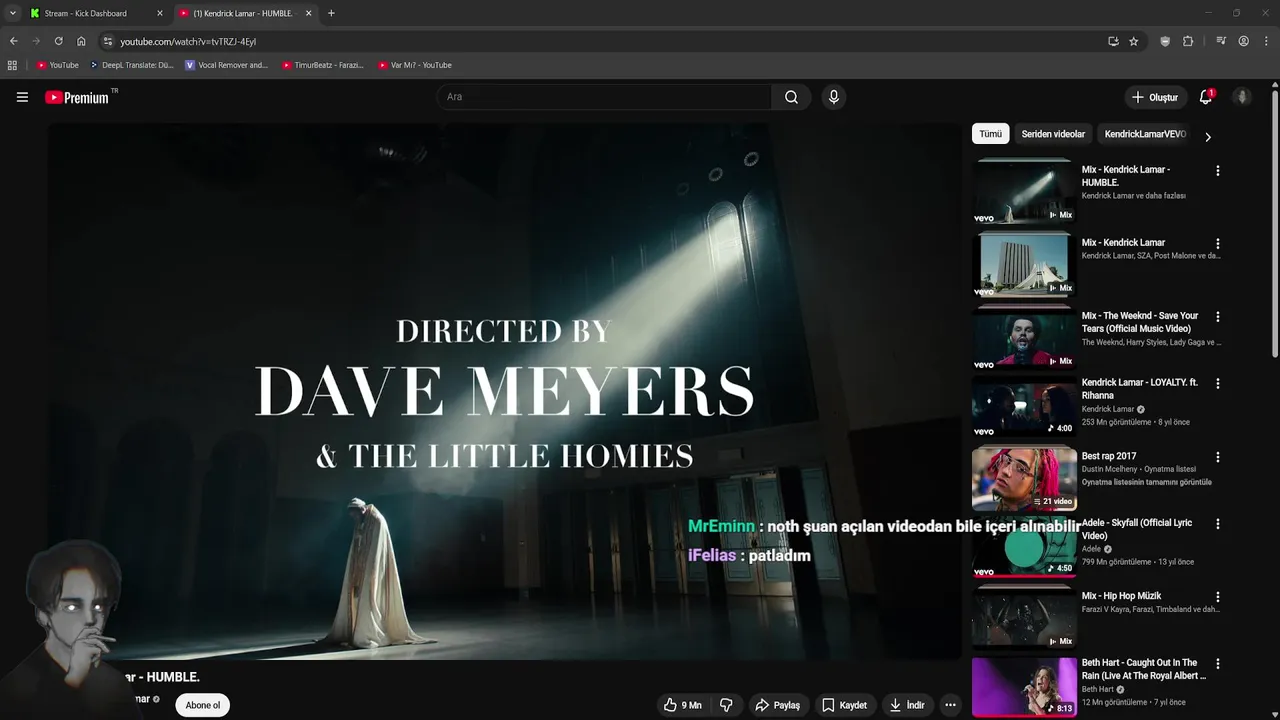
Task: Open more actions ellipsis below the video
Action: point(950,705)
